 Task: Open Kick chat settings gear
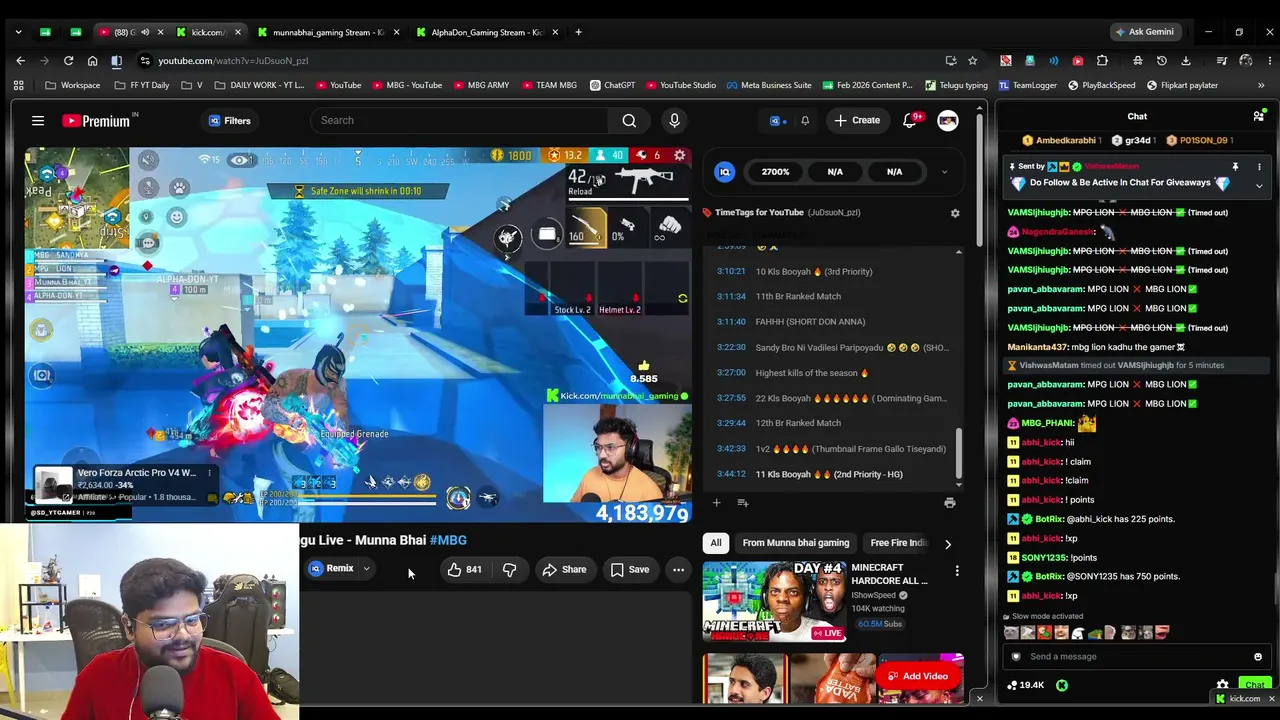[1222, 685]
